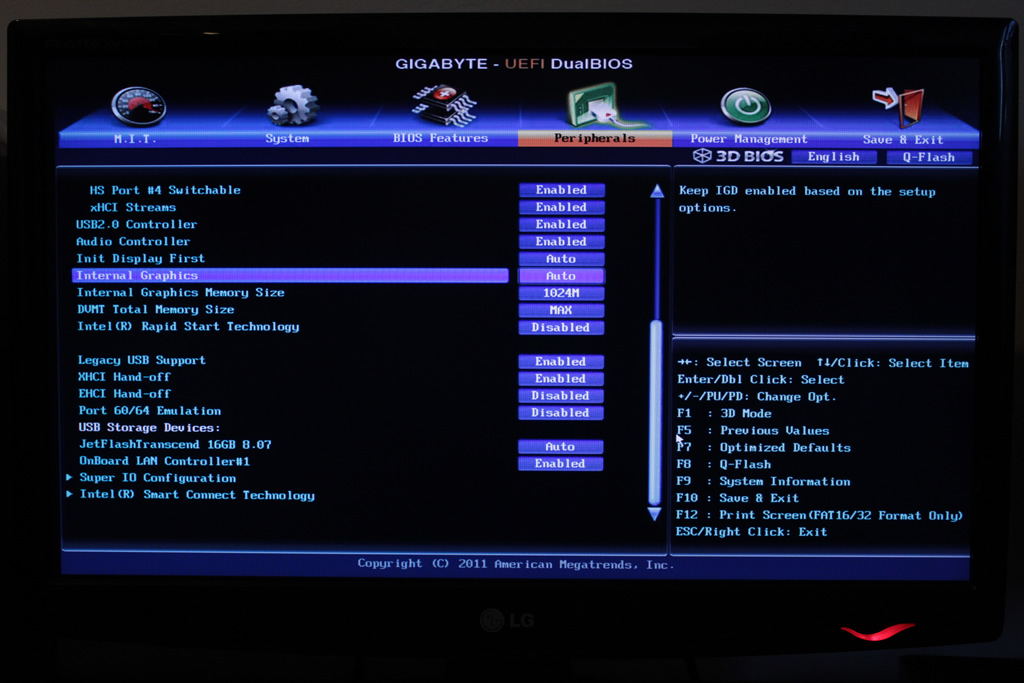1024x683 pixels.
Task: Select the Init Display First label
Action: [x=140, y=259]
